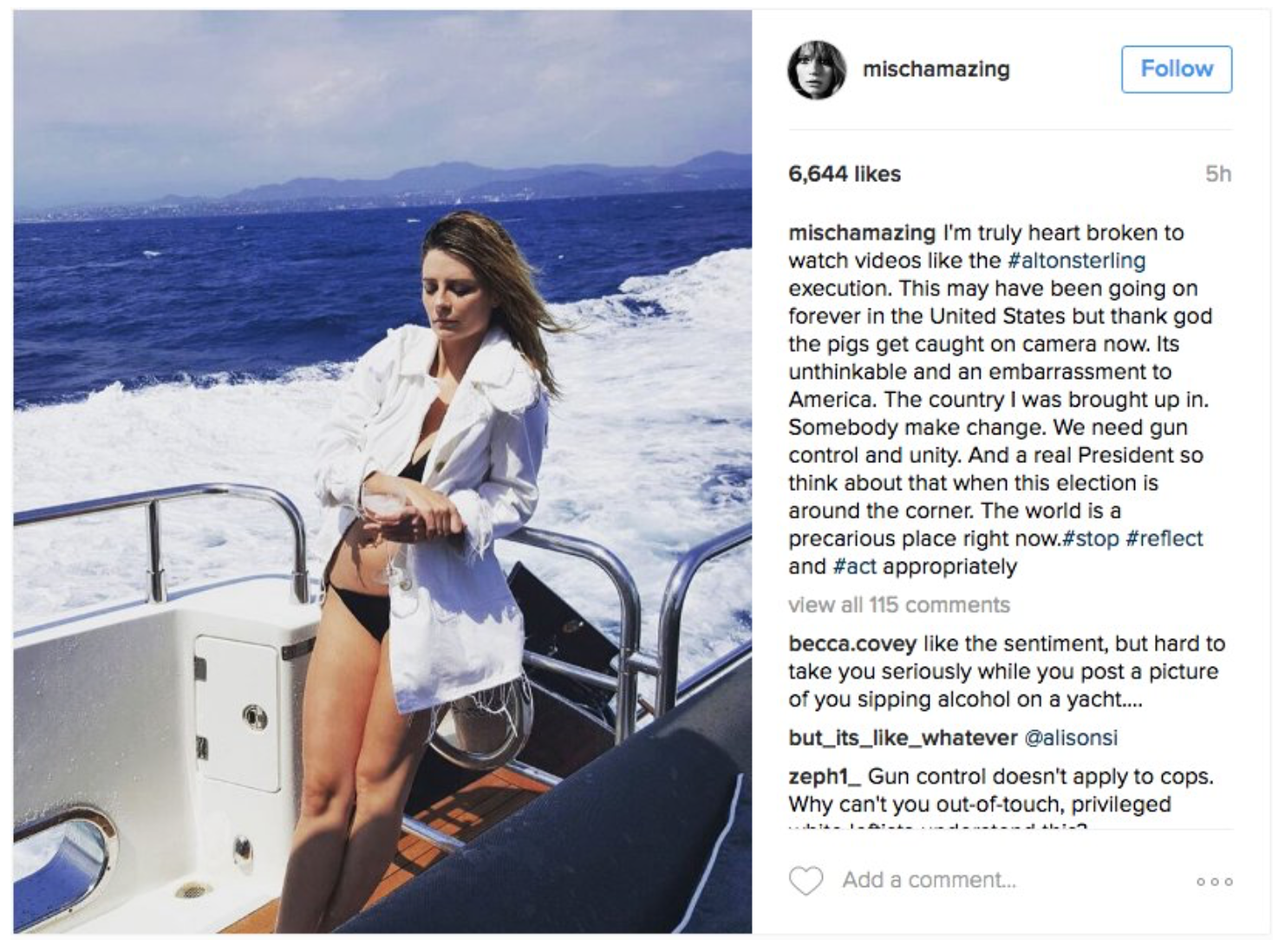This screenshot has height=952, width=1285.
Task: Open the #reflect hashtag link
Action: coord(1164,538)
